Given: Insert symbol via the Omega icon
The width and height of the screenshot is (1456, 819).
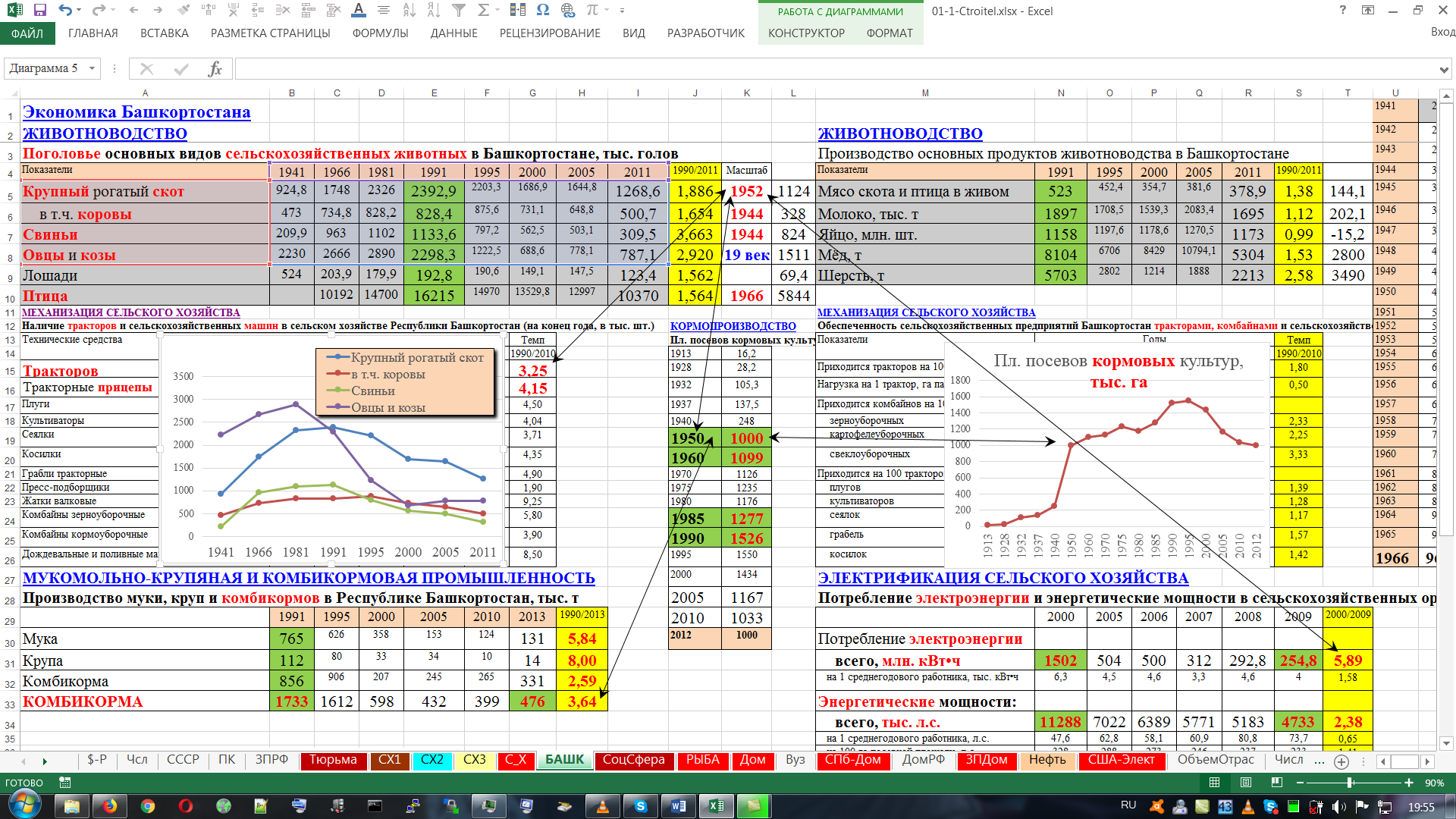Looking at the screenshot, I should [543, 11].
